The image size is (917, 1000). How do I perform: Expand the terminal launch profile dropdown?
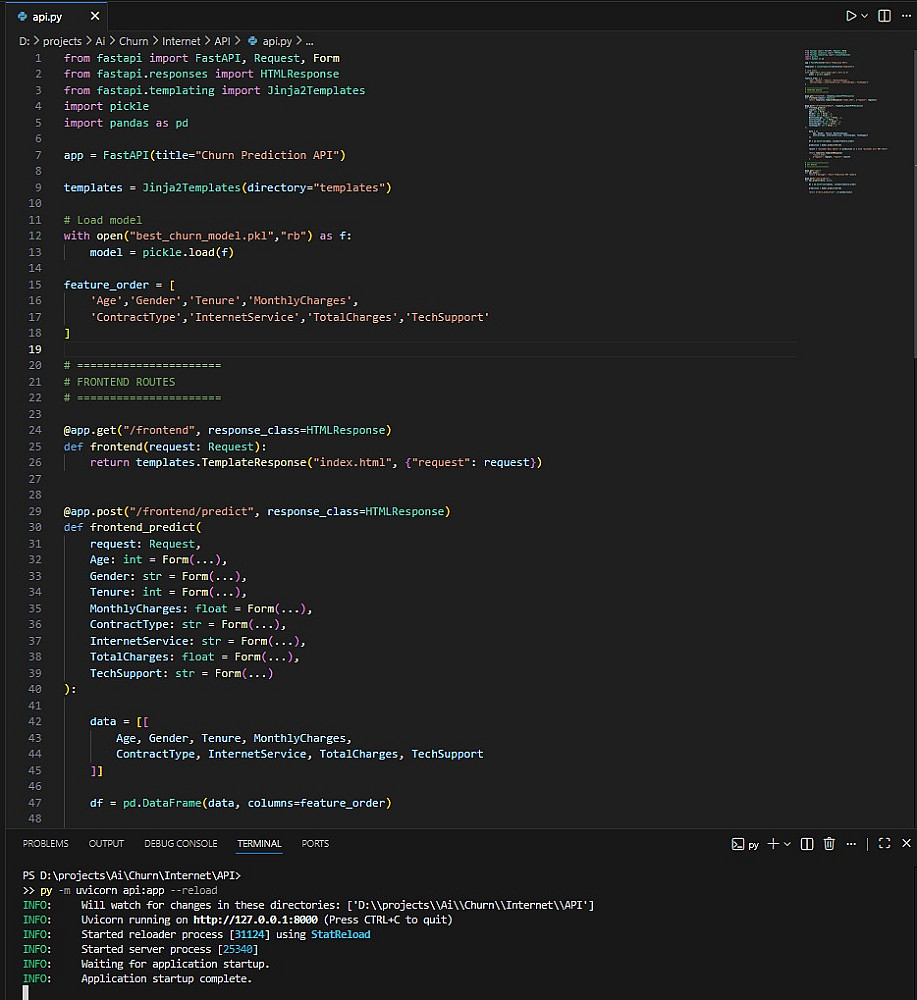(787, 844)
